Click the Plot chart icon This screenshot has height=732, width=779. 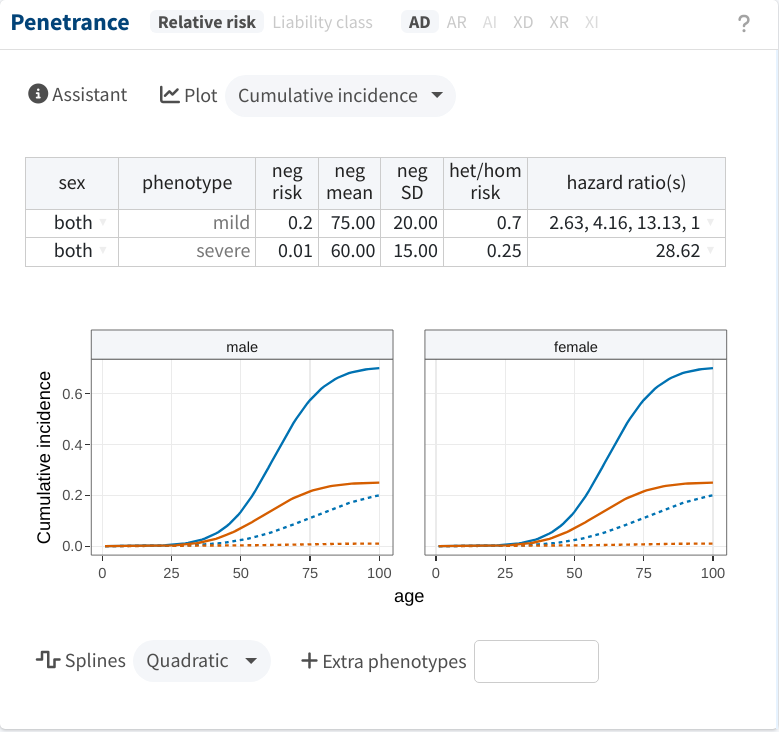click(x=169, y=95)
